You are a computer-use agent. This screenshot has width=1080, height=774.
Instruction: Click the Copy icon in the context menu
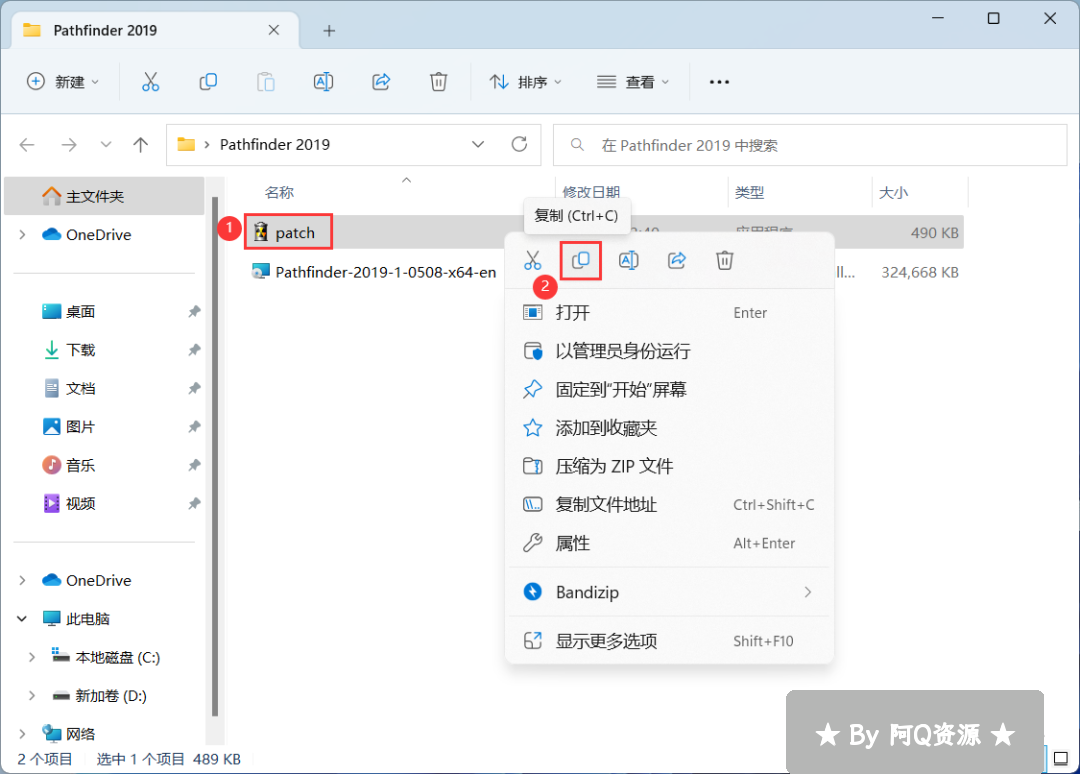coord(581,260)
